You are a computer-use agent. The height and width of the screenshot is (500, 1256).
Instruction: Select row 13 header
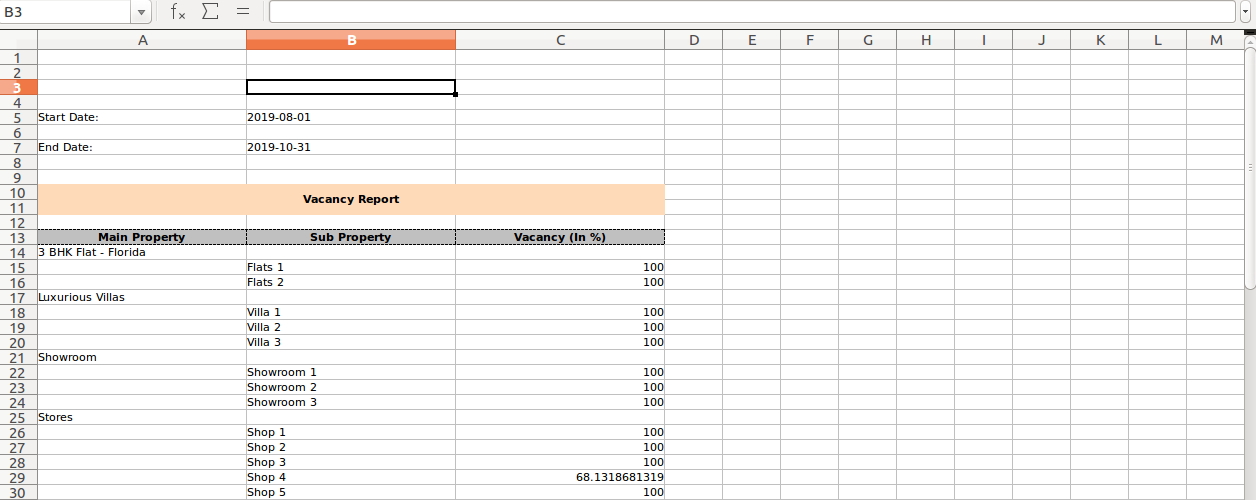coord(18,238)
